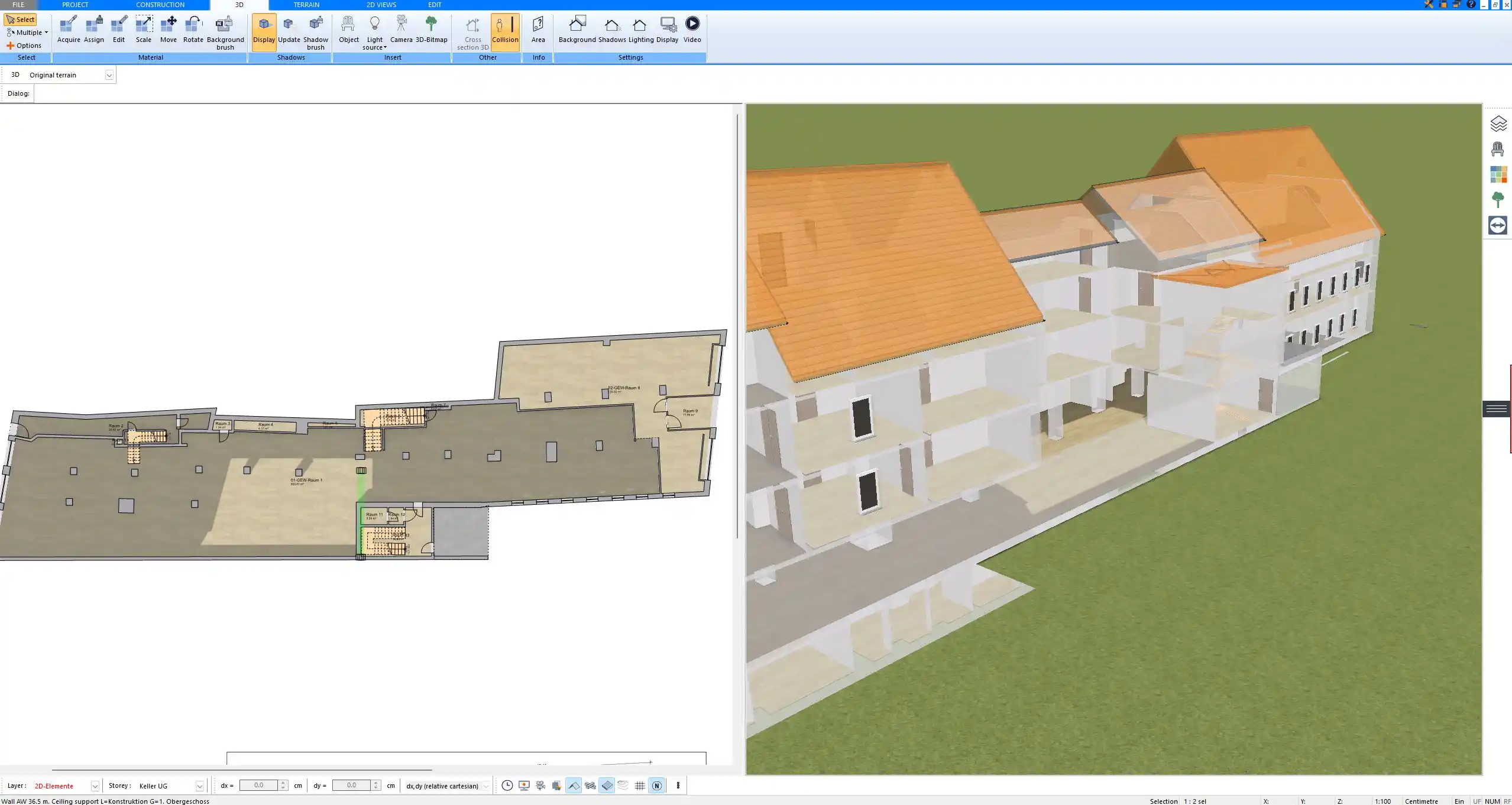Viewport: 1512px width, 805px height.
Task: Open Cross section 3D tool
Action: tap(471, 33)
